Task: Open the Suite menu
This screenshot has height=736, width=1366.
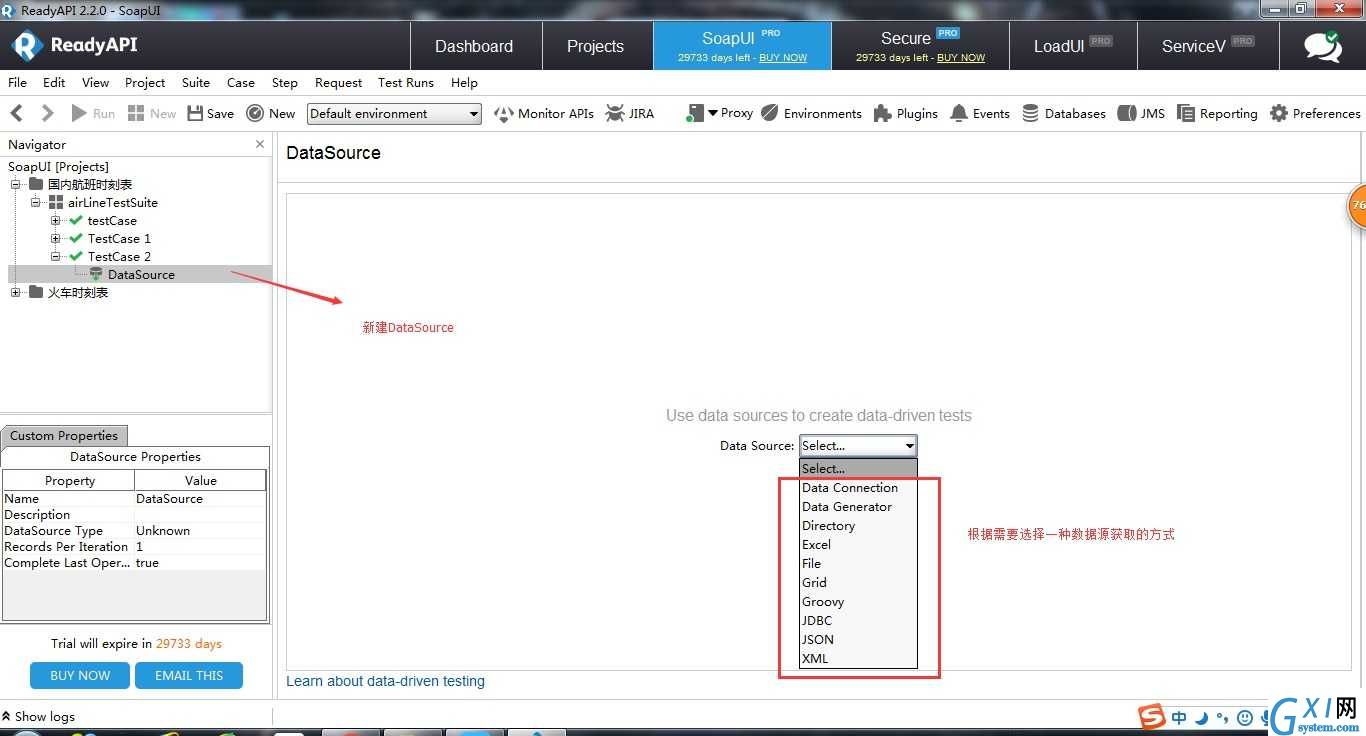Action: tap(196, 82)
